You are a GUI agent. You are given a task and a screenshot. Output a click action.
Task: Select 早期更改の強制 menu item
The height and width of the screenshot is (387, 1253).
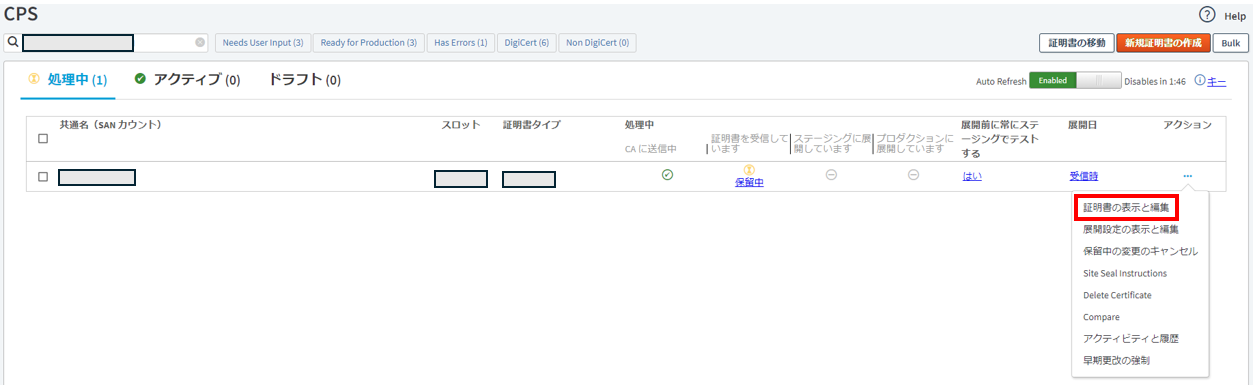point(1116,360)
